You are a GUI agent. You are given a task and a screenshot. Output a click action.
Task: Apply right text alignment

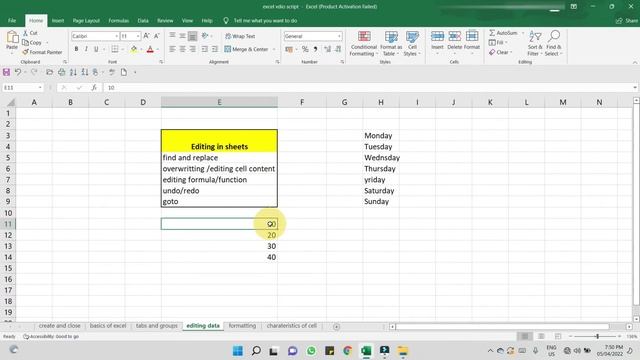(x=192, y=49)
